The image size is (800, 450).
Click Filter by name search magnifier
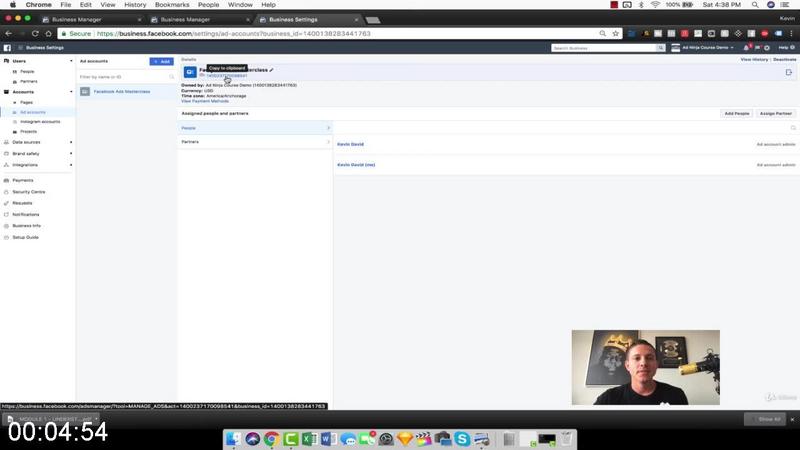pyautogui.click(x=171, y=77)
